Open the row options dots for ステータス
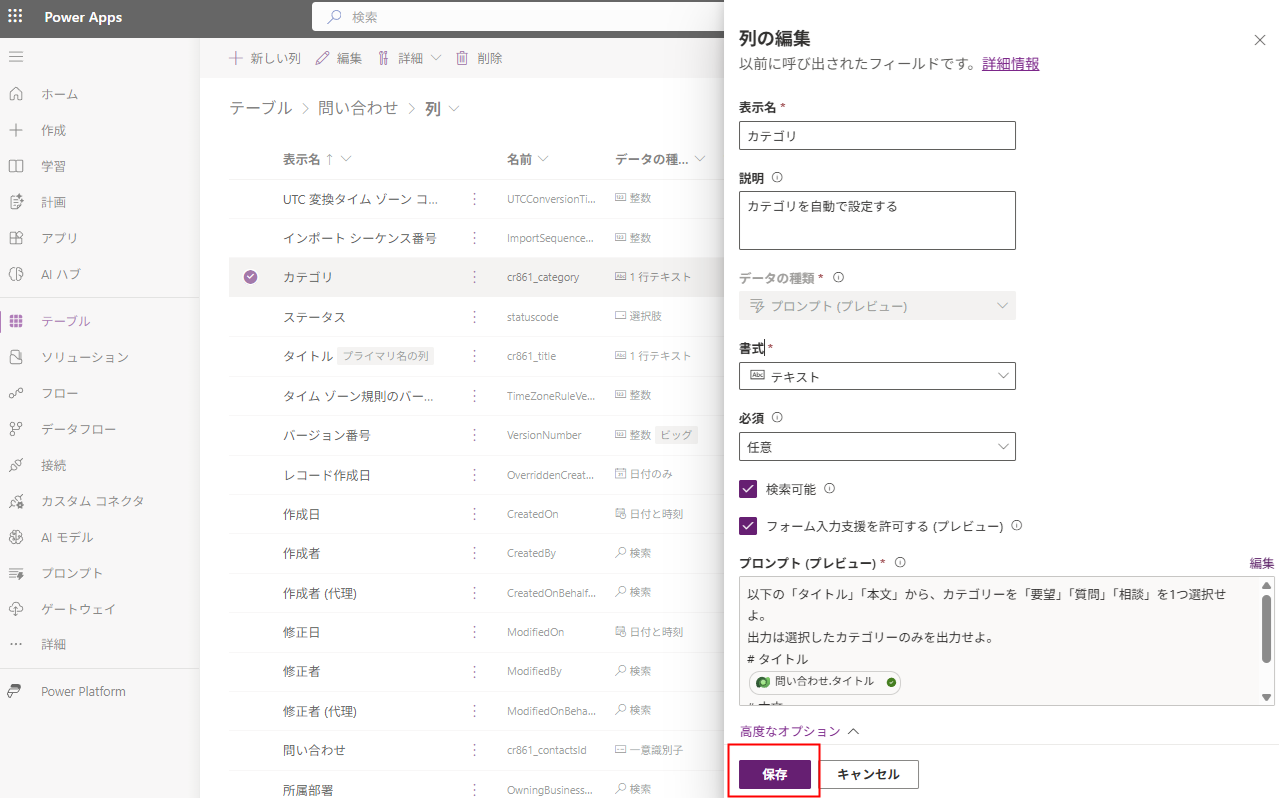This screenshot has height=798, width=1279. coord(474,317)
